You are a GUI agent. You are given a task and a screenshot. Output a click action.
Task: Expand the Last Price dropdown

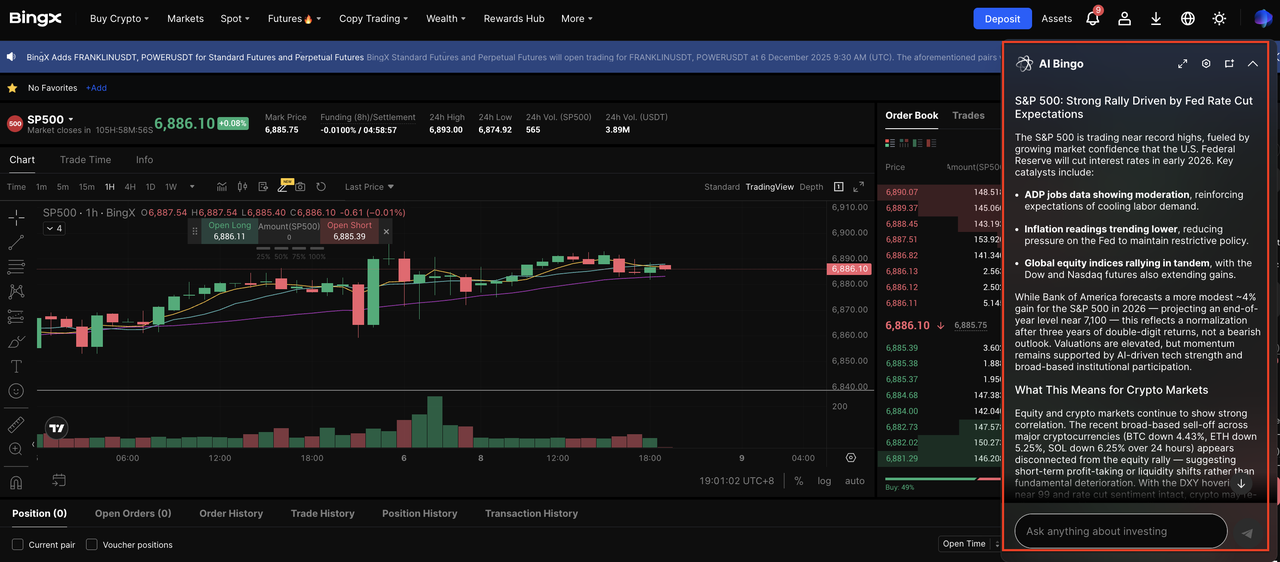[369, 187]
